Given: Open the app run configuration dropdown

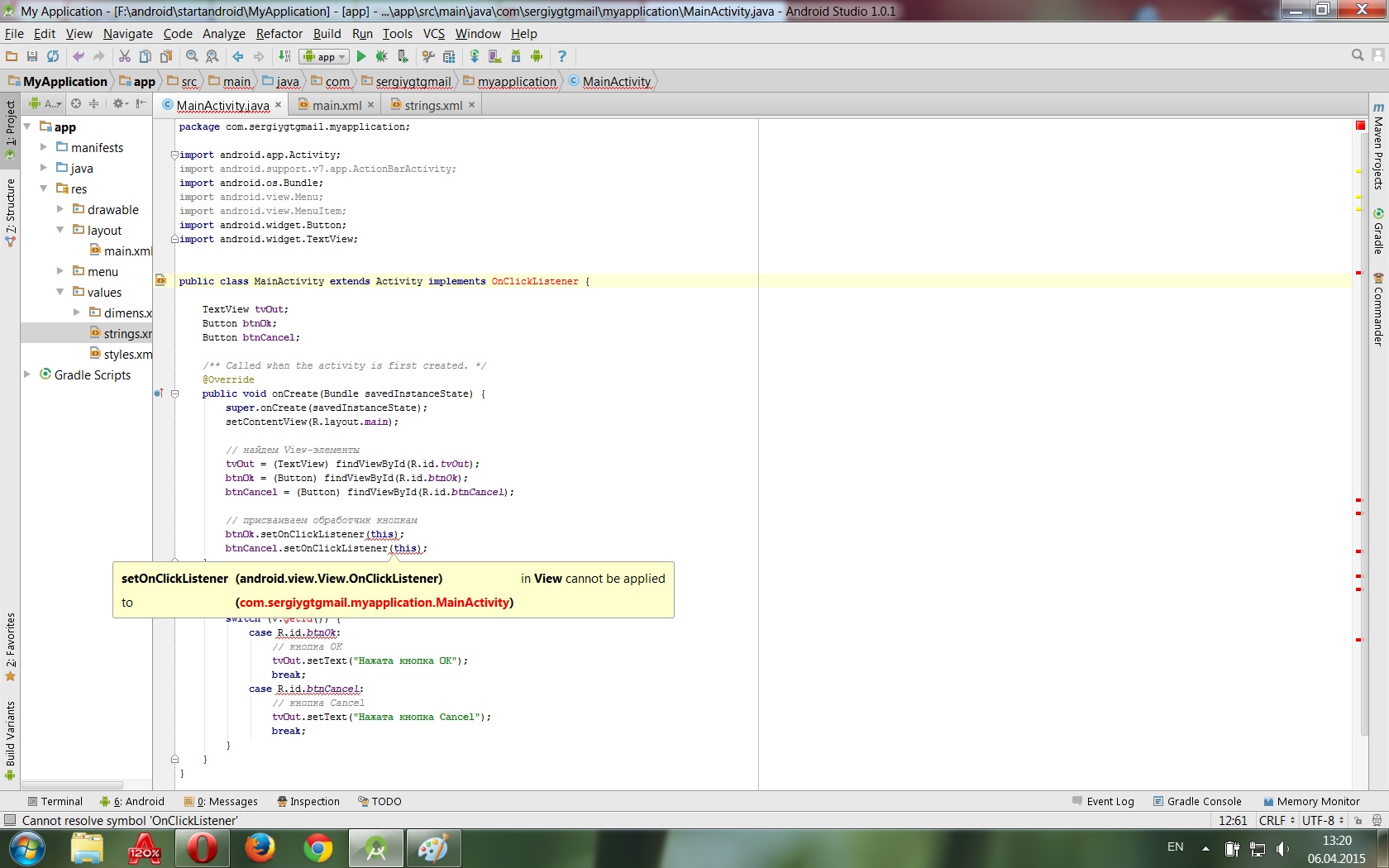Looking at the screenshot, I should [324, 56].
